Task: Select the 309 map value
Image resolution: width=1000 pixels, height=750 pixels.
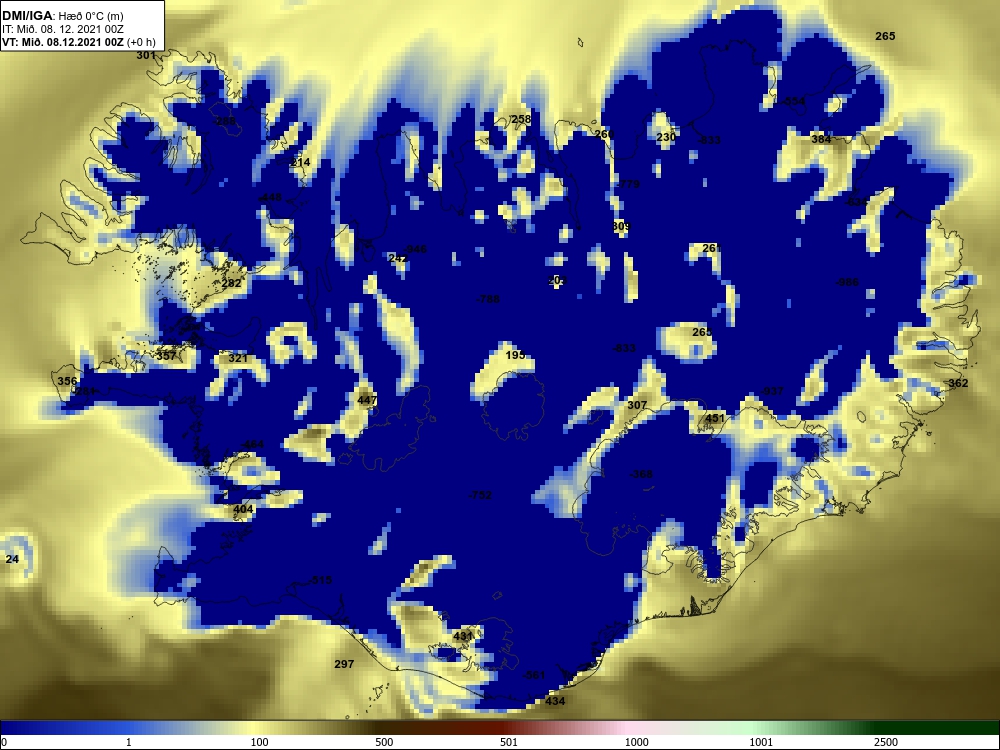Action: coord(621,226)
